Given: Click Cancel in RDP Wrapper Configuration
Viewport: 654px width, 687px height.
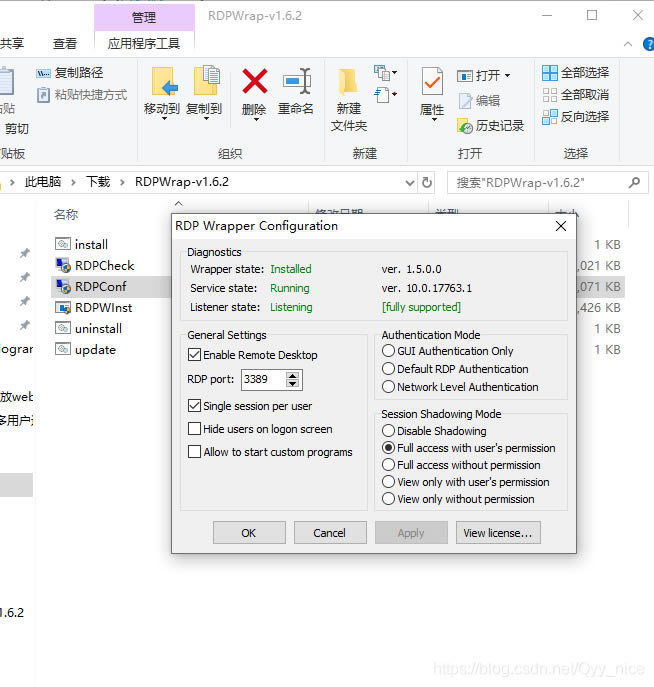Looking at the screenshot, I should (x=330, y=532).
